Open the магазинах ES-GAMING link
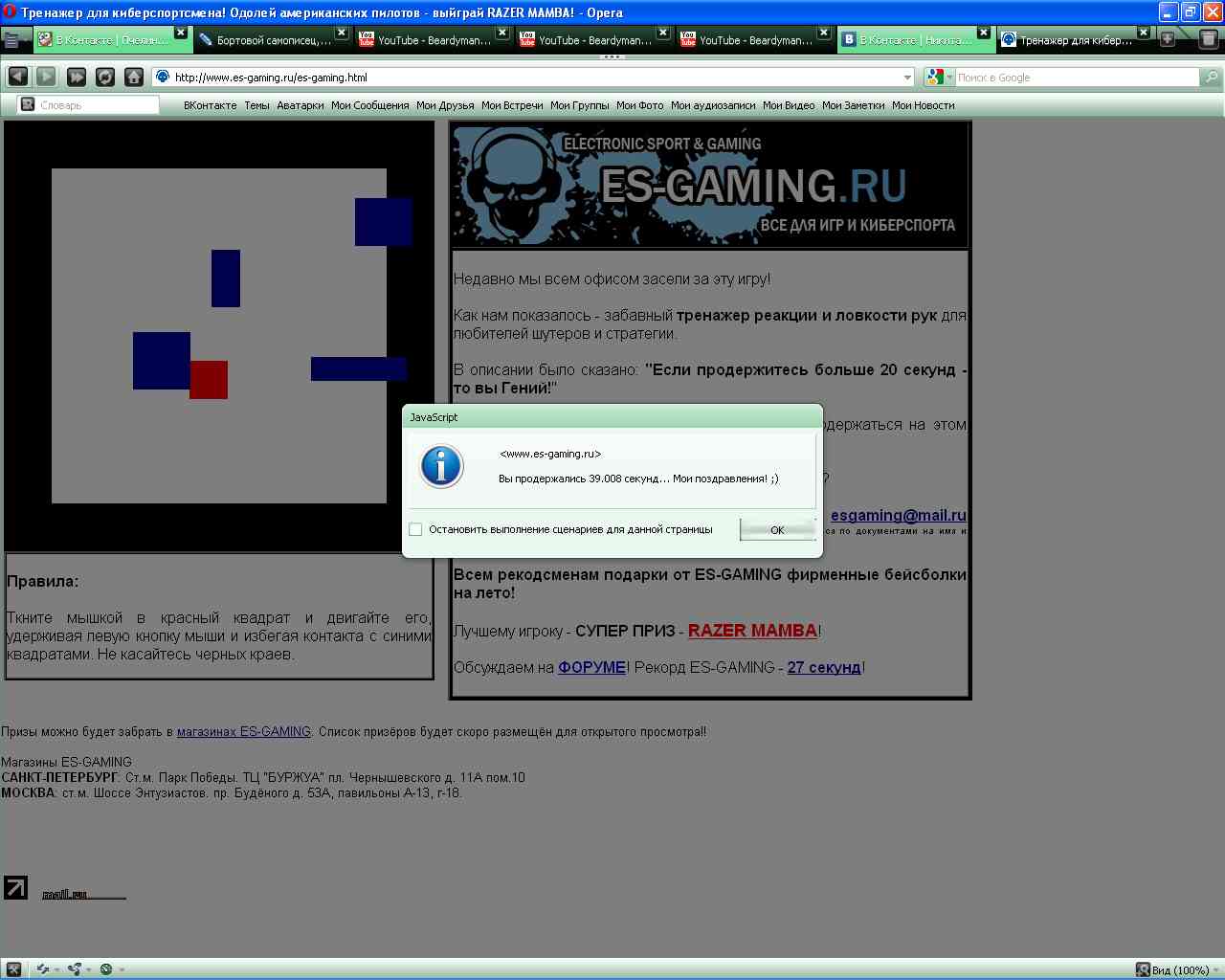Image resolution: width=1225 pixels, height=980 pixels. tap(244, 731)
